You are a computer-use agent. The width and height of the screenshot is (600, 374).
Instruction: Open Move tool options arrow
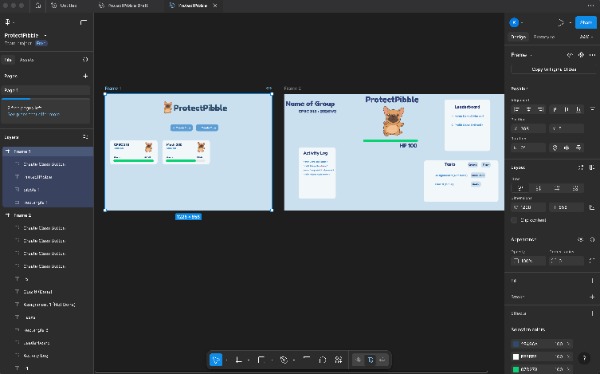pos(226,360)
